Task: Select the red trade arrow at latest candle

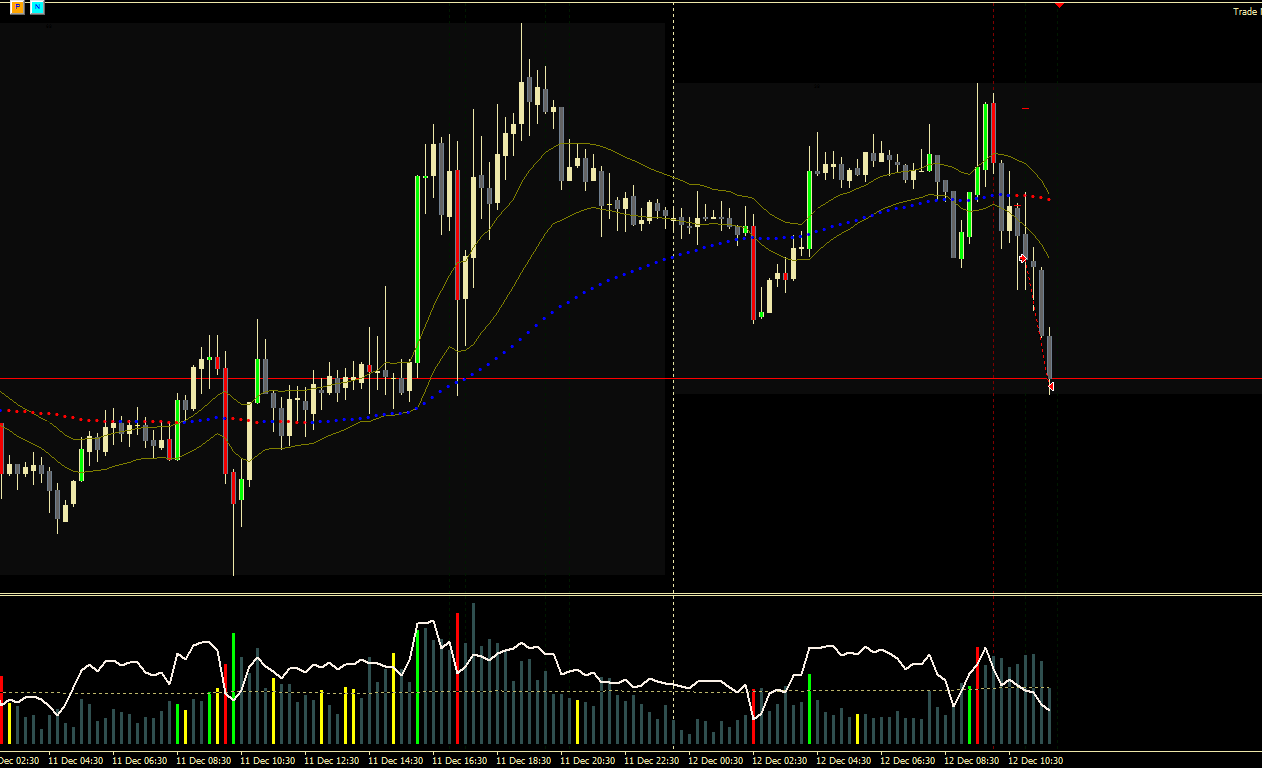Action: coord(1051,386)
